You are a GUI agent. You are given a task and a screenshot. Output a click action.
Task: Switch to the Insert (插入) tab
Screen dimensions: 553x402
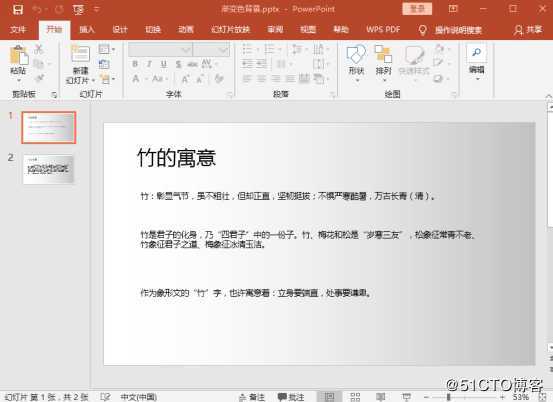87,29
